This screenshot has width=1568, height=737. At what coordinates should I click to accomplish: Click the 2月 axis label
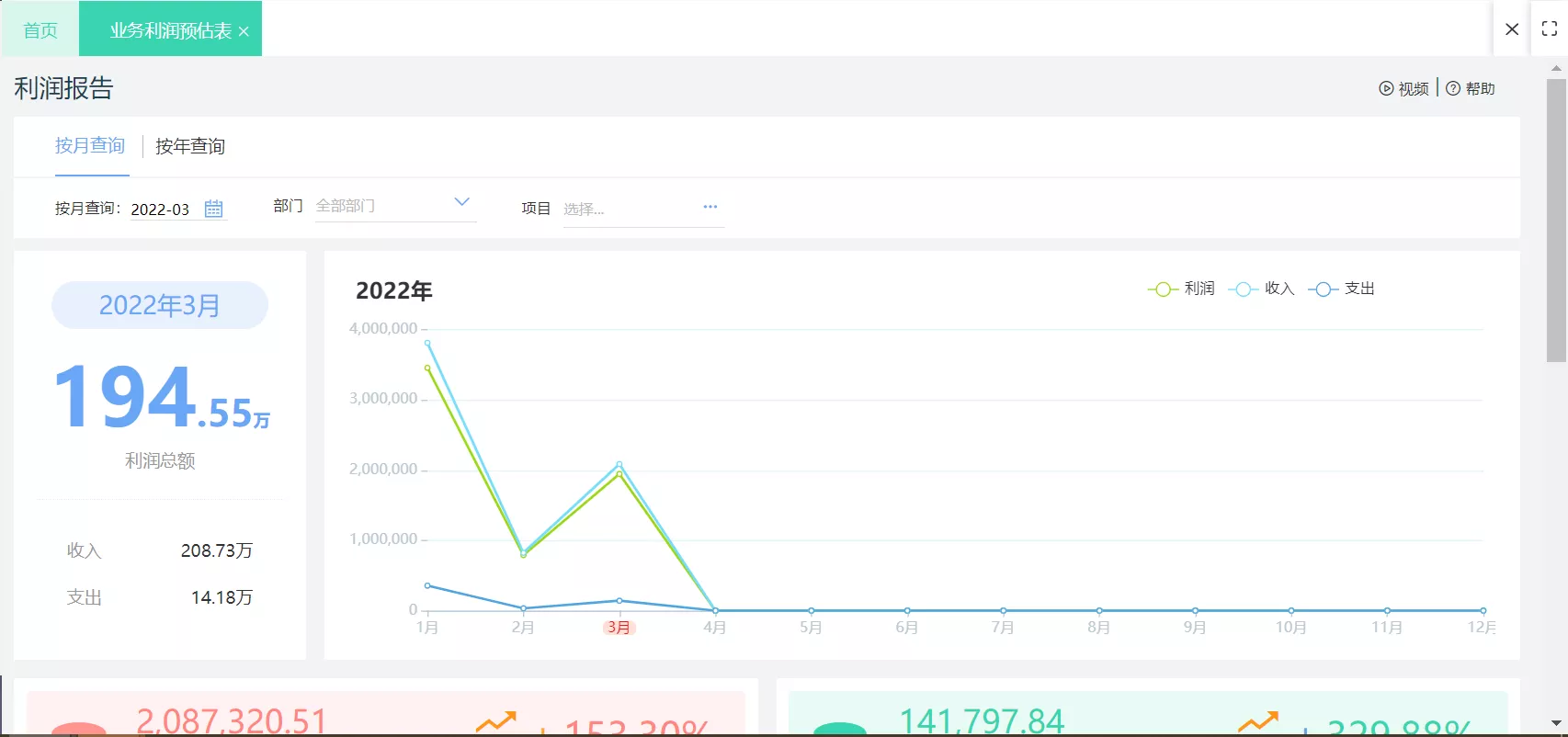click(523, 628)
